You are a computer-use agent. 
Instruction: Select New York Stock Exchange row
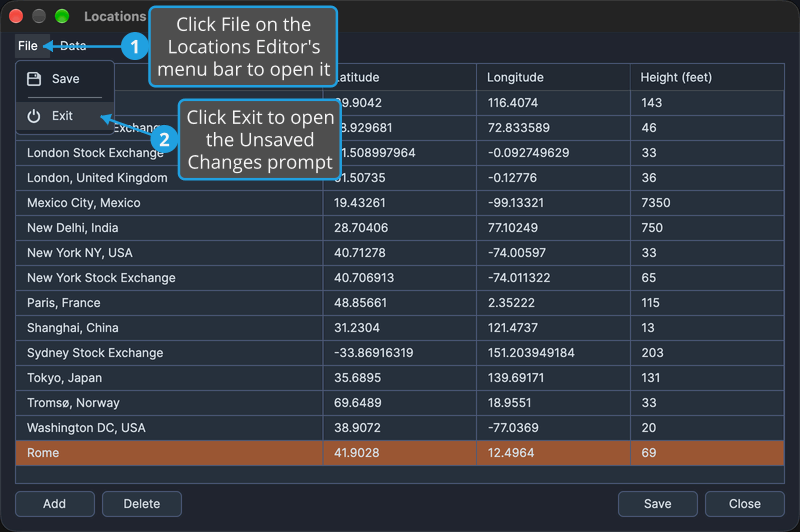[399, 278]
